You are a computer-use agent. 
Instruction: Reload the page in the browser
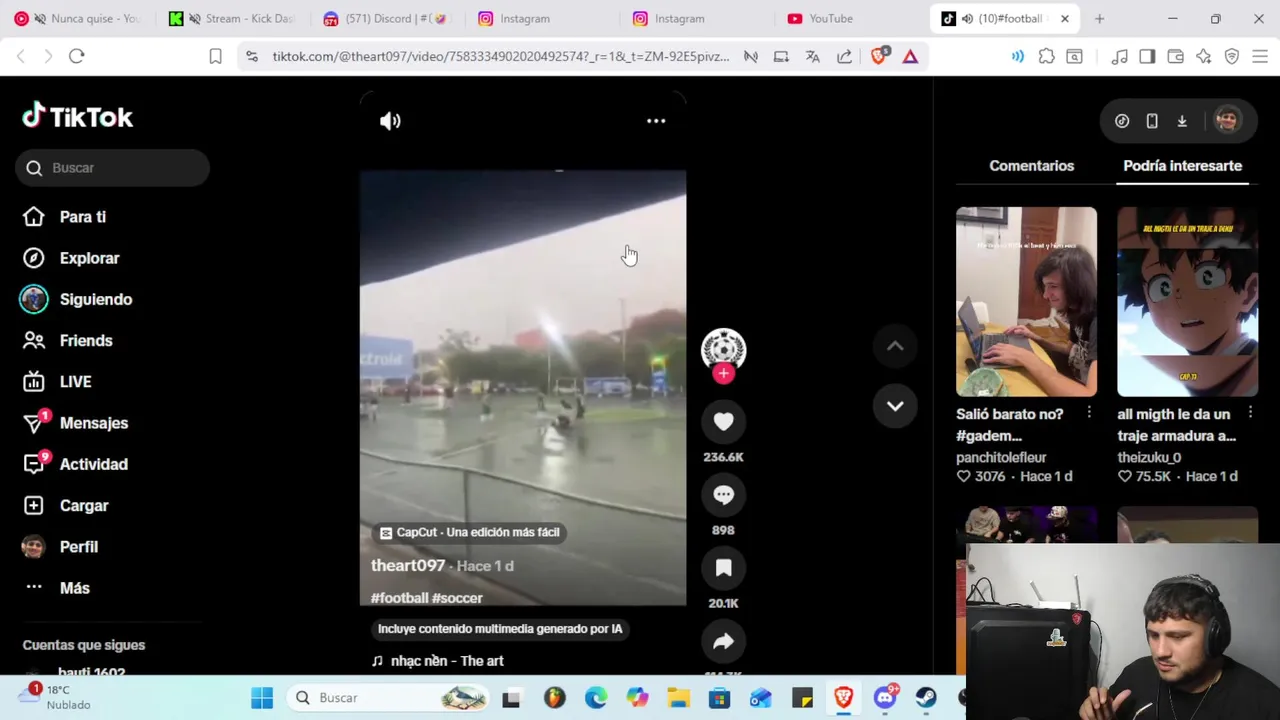(x=76, y=56)
